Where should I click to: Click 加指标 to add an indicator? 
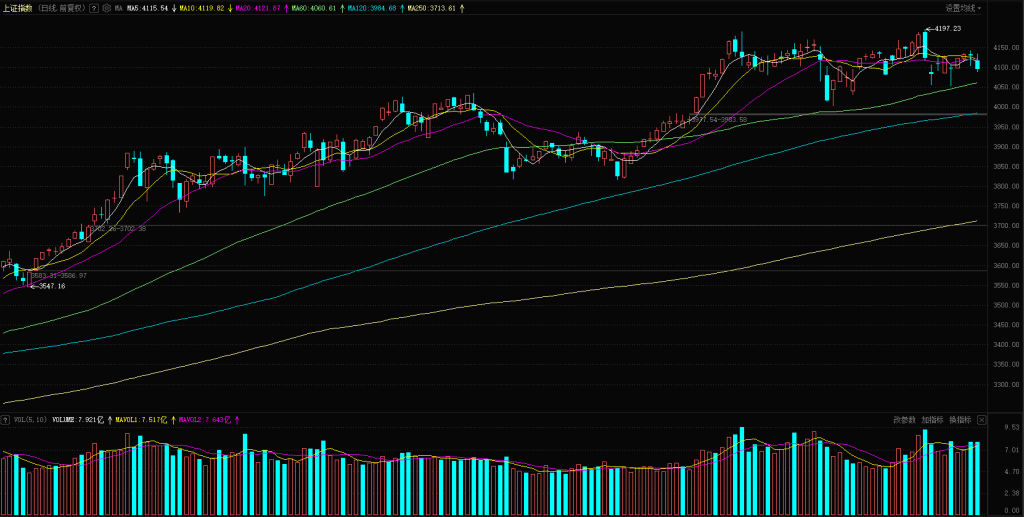coord(932,420)
